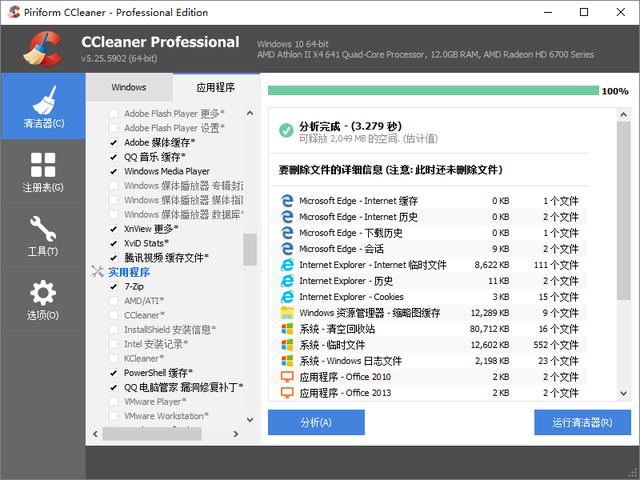
Task: Click Edge icon for Internet 历史 row
Action: [x=287, y=217]
